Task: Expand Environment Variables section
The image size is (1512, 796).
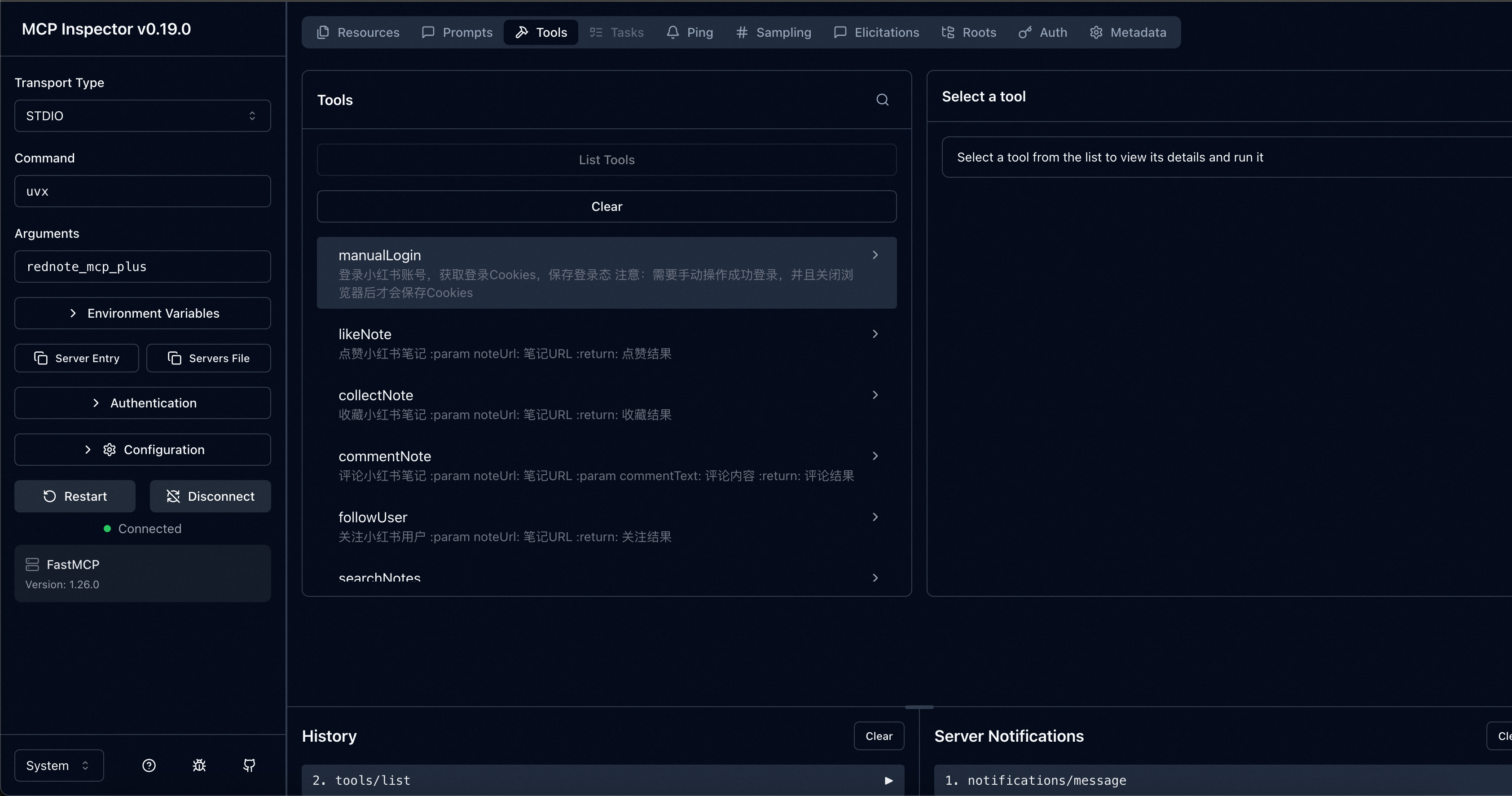Action: click(142, 313)
